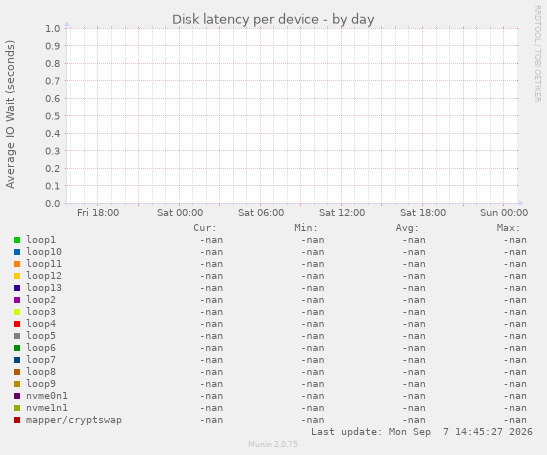Click the nvme0n1 purple legend swatch
Viewport: 547px width, 455px height.
coord(17,396)
